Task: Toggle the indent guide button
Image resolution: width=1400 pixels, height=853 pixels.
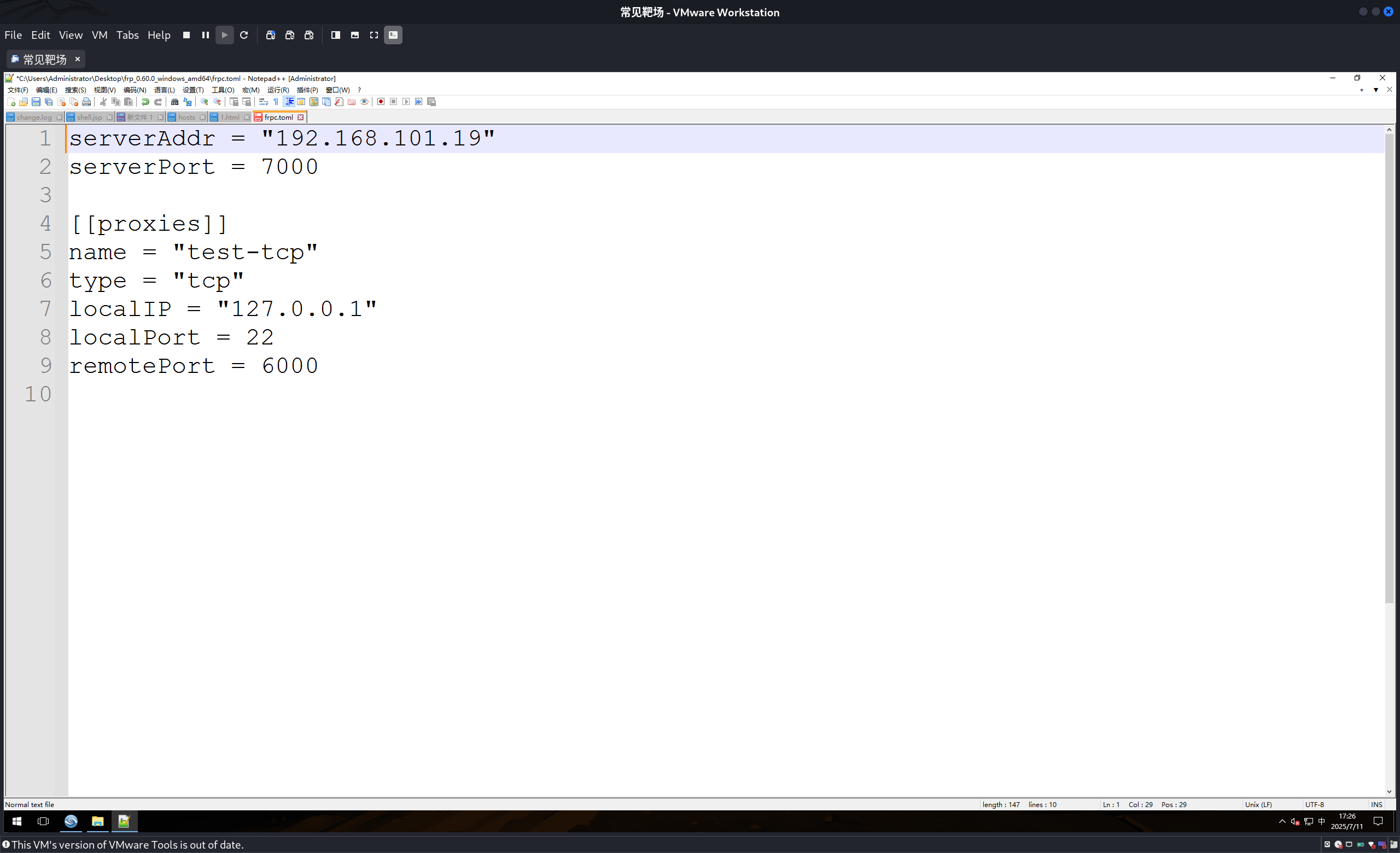Action: [x=289, y=102]
